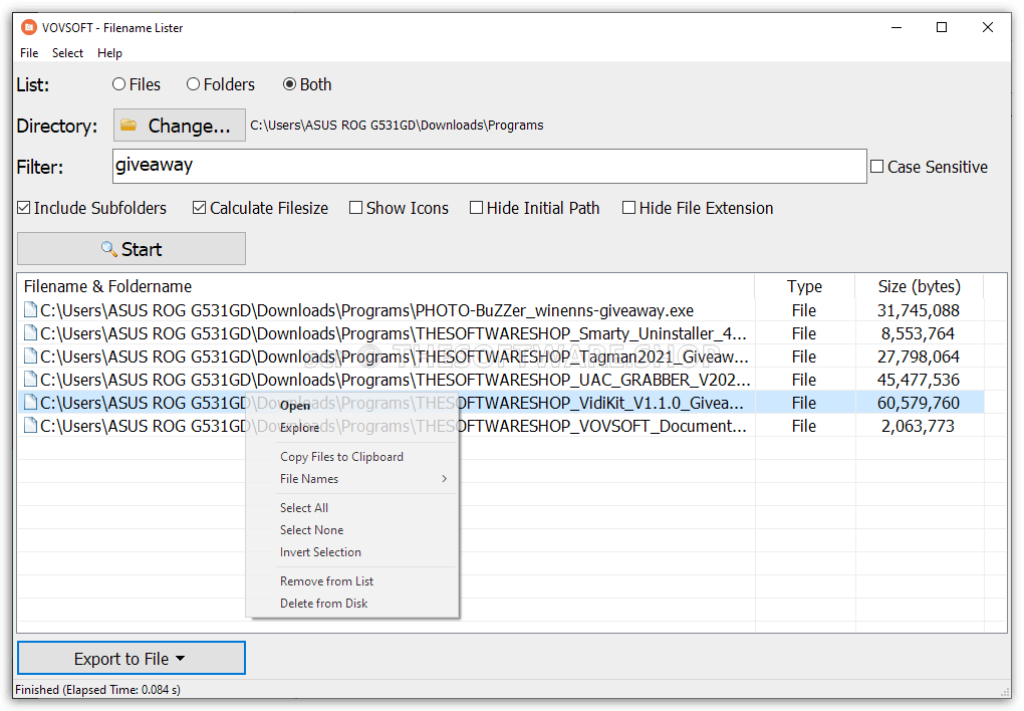Click the Size (bytes) column header
The width and height of the screenshot is (1024, 711).
click(x=919, y=286)
